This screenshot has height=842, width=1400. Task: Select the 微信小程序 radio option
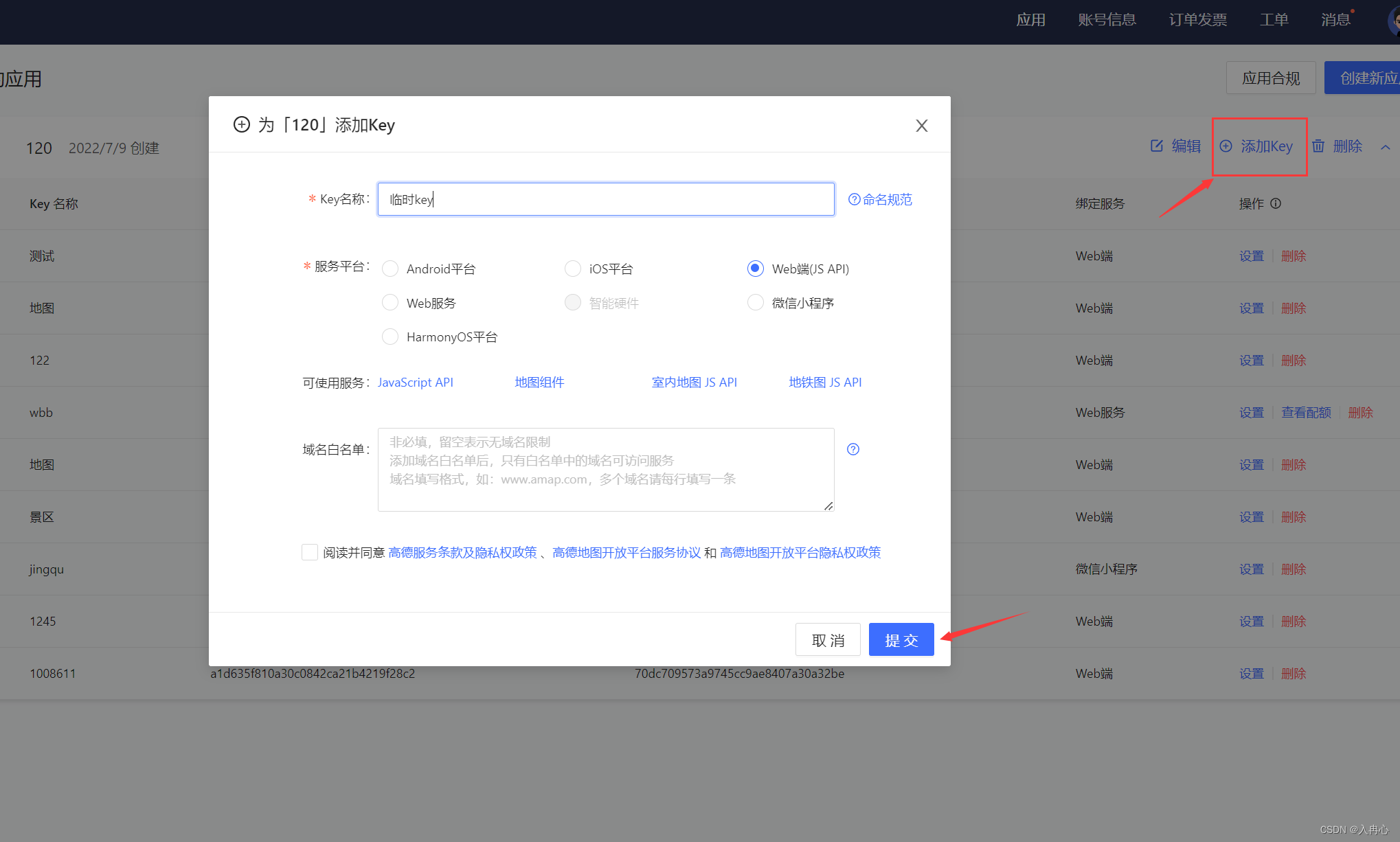tap(755, 303)
